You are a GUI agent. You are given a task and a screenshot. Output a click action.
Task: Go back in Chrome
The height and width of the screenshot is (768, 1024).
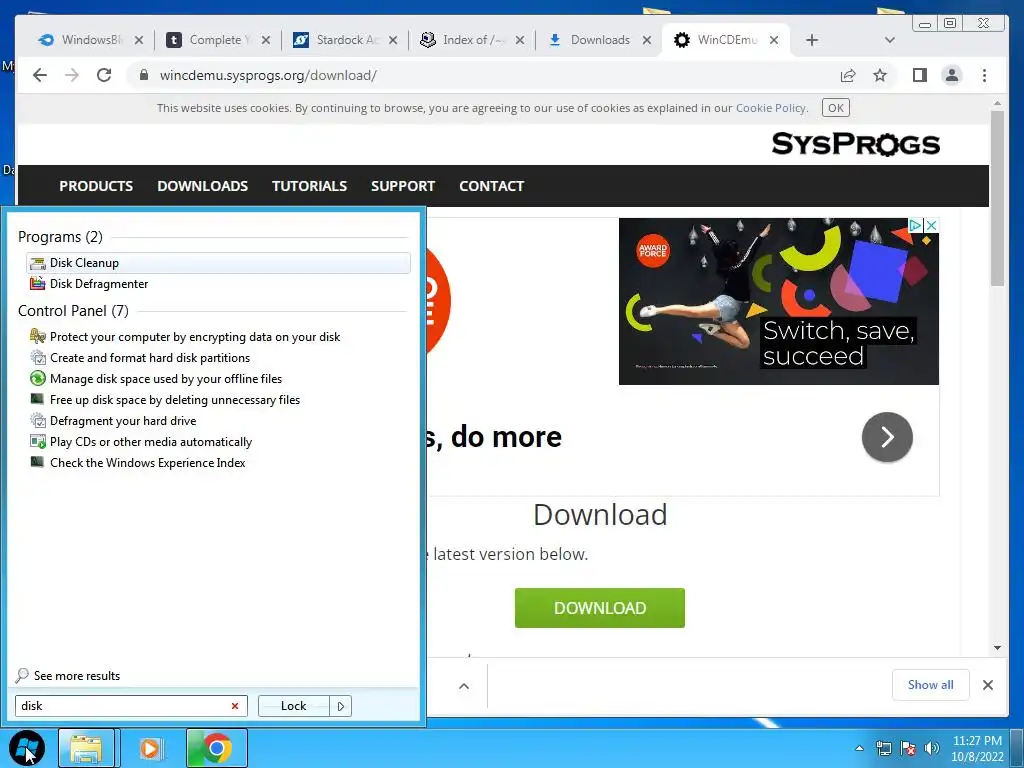[x=40, y=75]
